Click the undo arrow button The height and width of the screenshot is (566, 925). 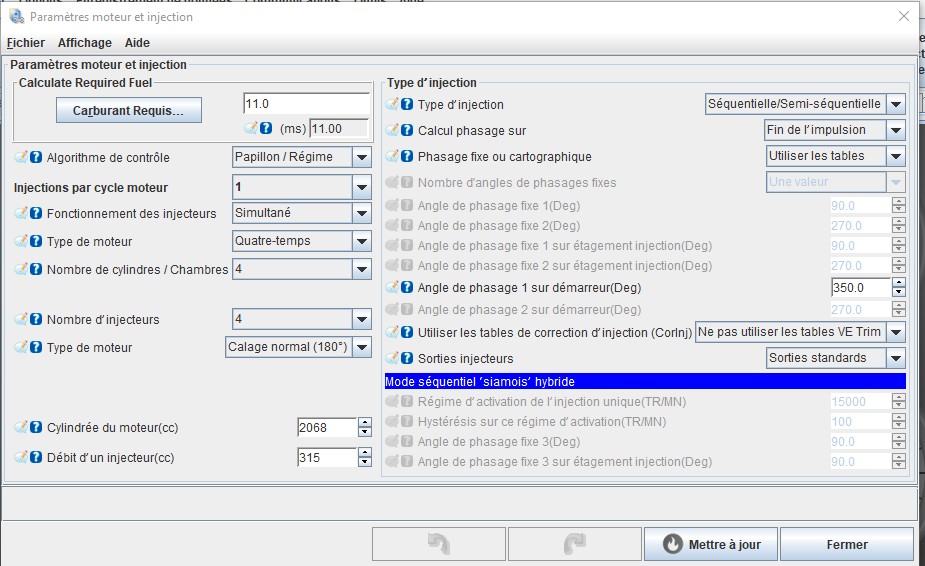pyautogui.click(x=438, y=545)
